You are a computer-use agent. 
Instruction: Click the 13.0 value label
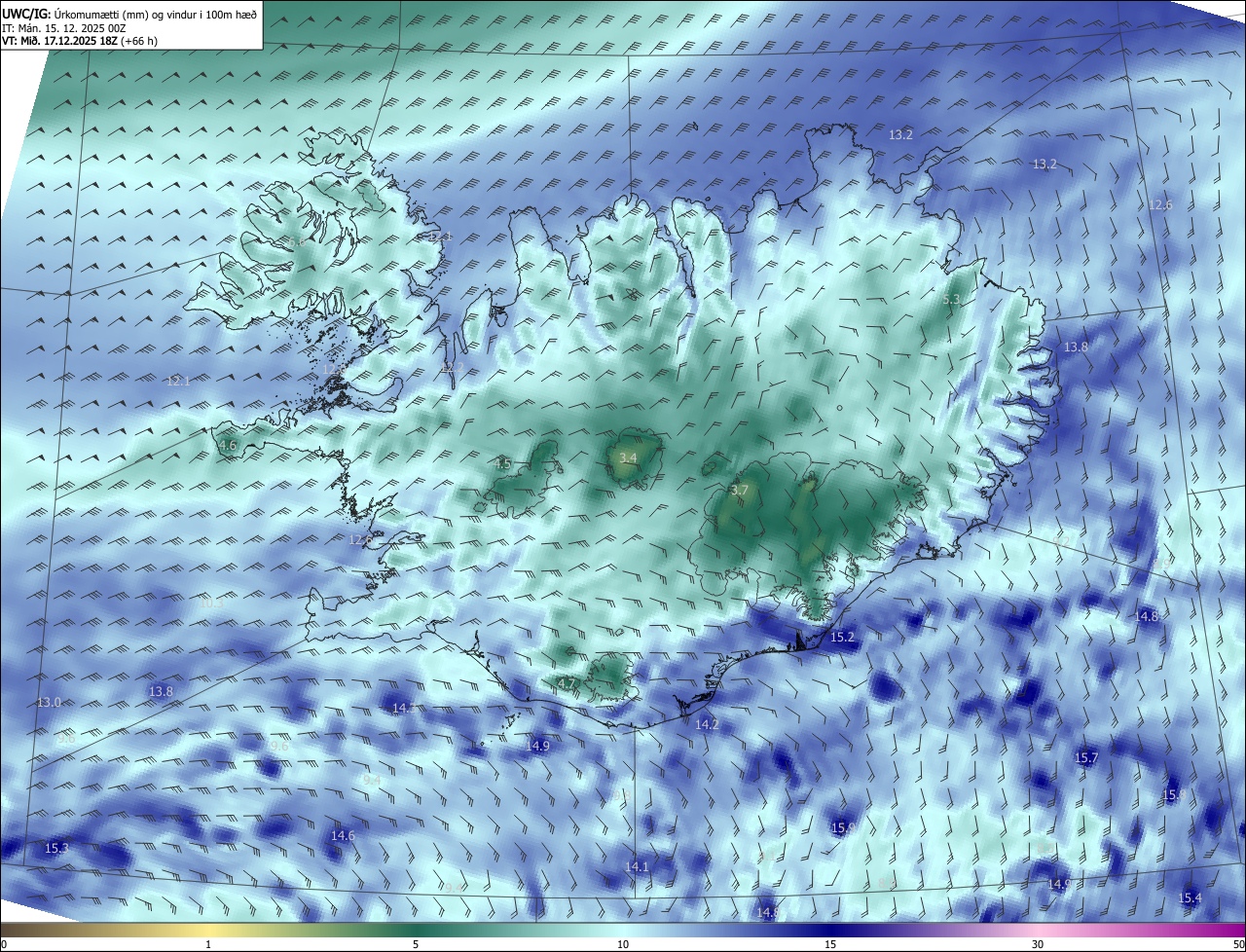coord(49,702)
